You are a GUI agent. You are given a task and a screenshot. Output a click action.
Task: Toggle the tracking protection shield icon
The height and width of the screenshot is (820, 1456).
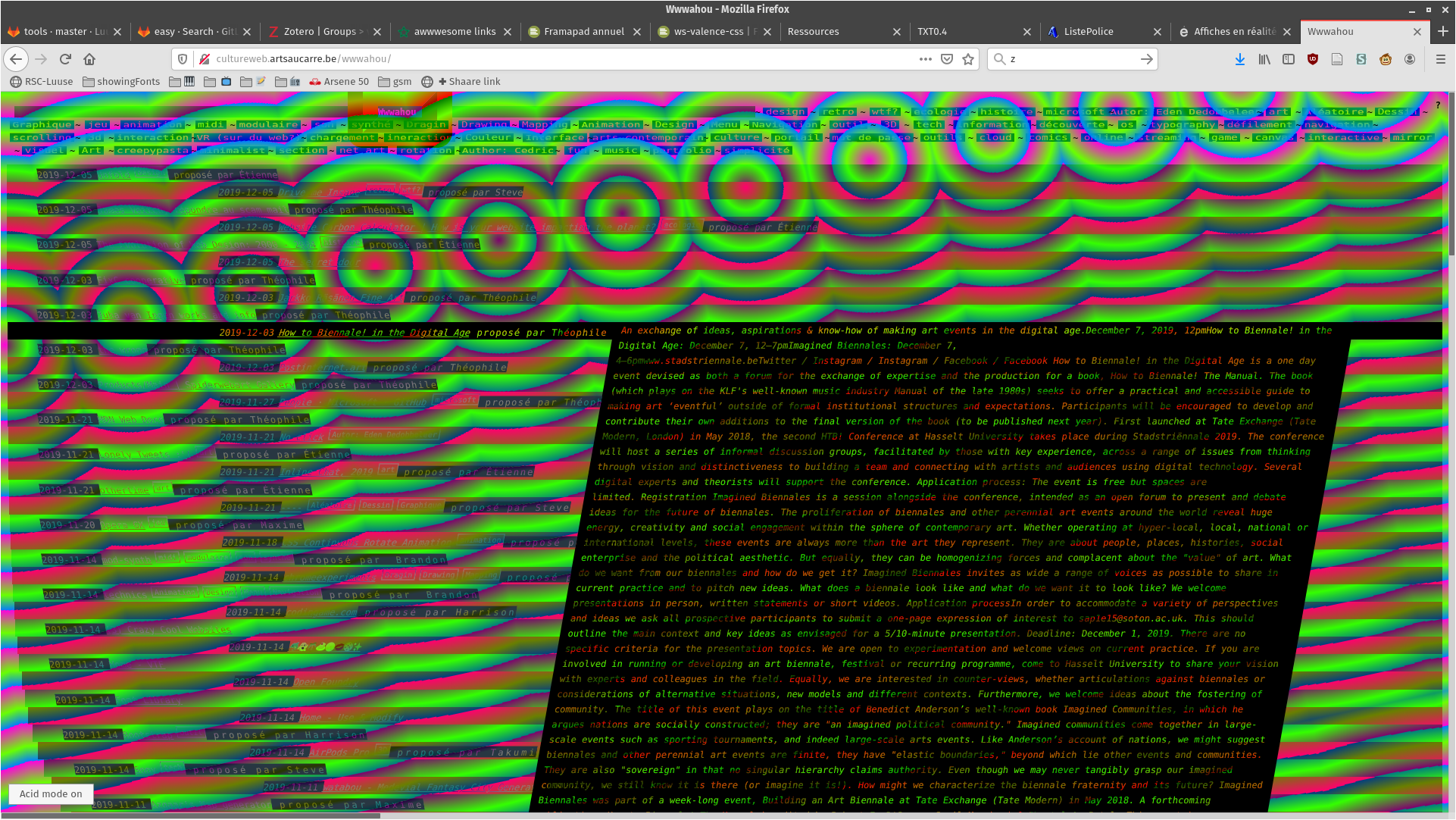183,59
